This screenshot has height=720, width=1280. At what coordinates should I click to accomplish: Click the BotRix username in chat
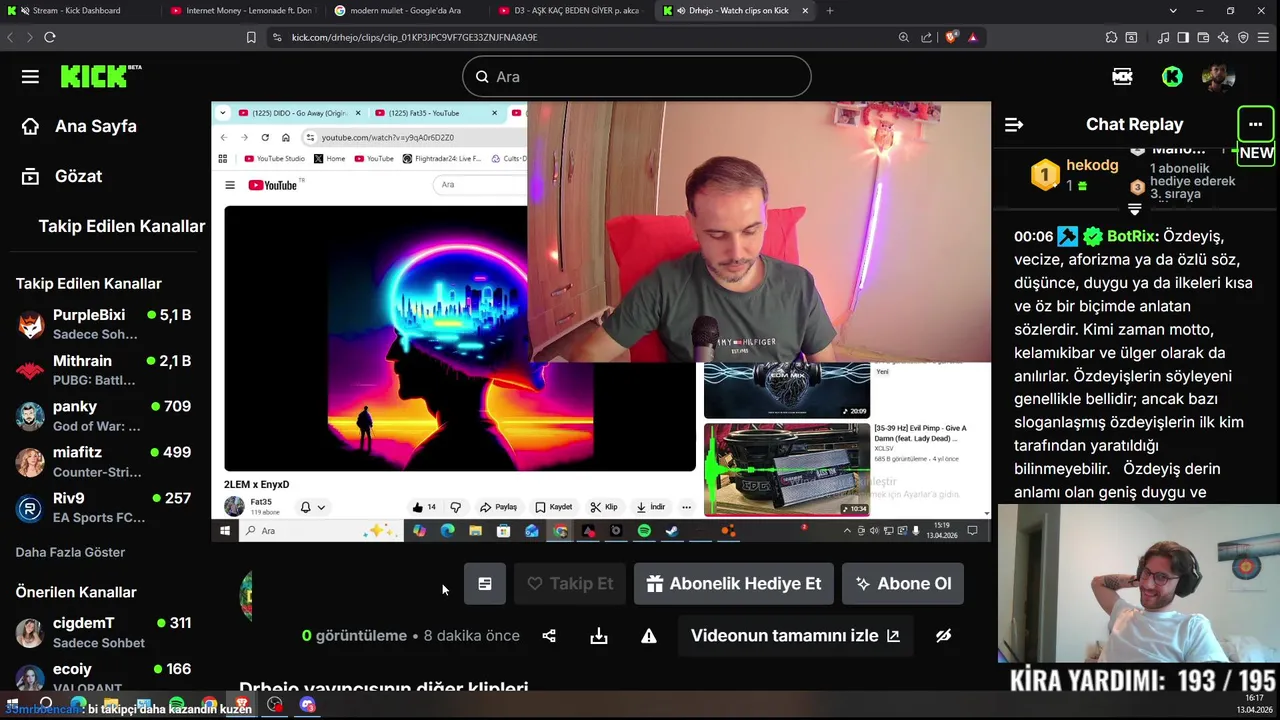[1131, 236]
